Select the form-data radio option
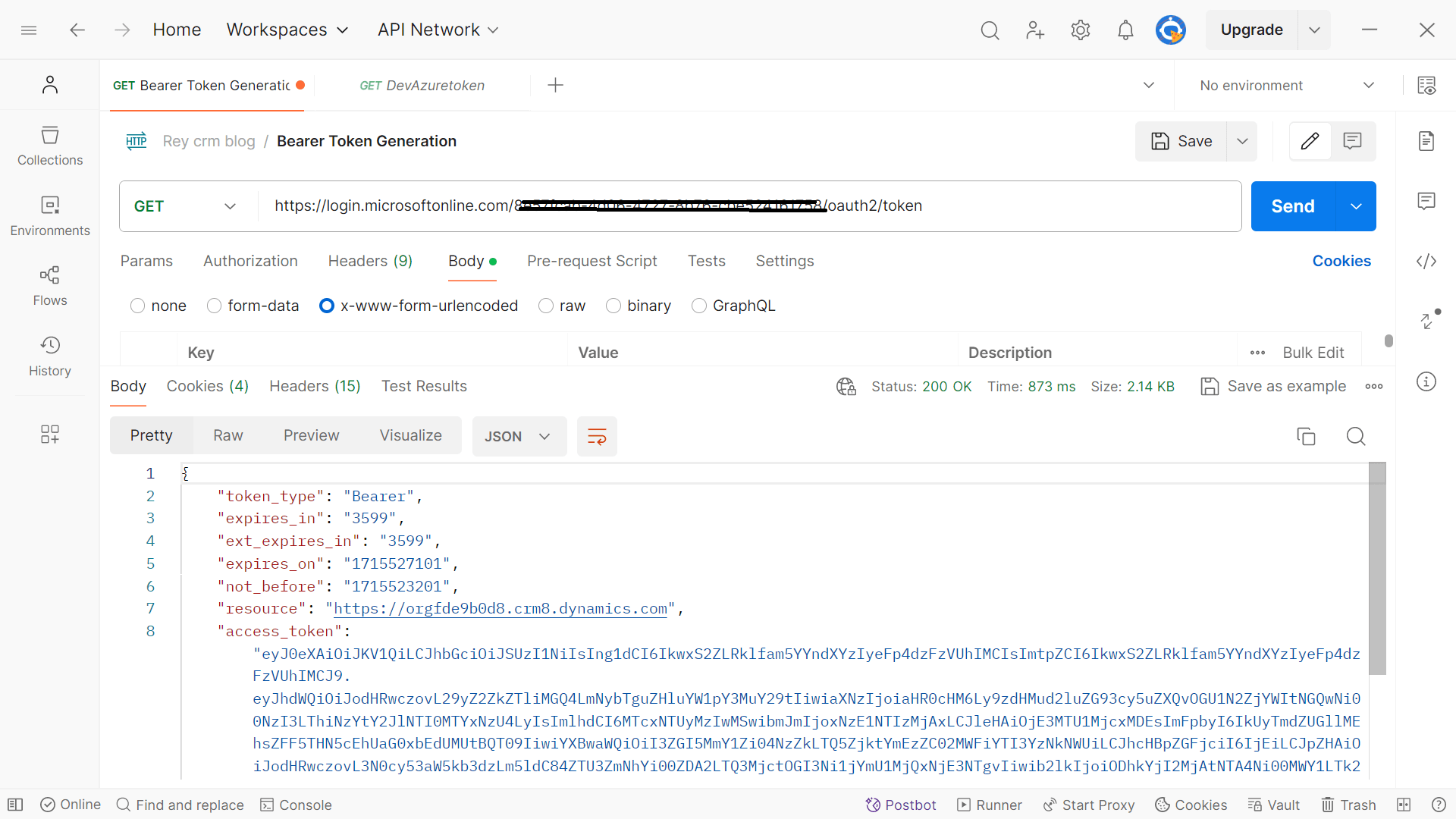 215,306
